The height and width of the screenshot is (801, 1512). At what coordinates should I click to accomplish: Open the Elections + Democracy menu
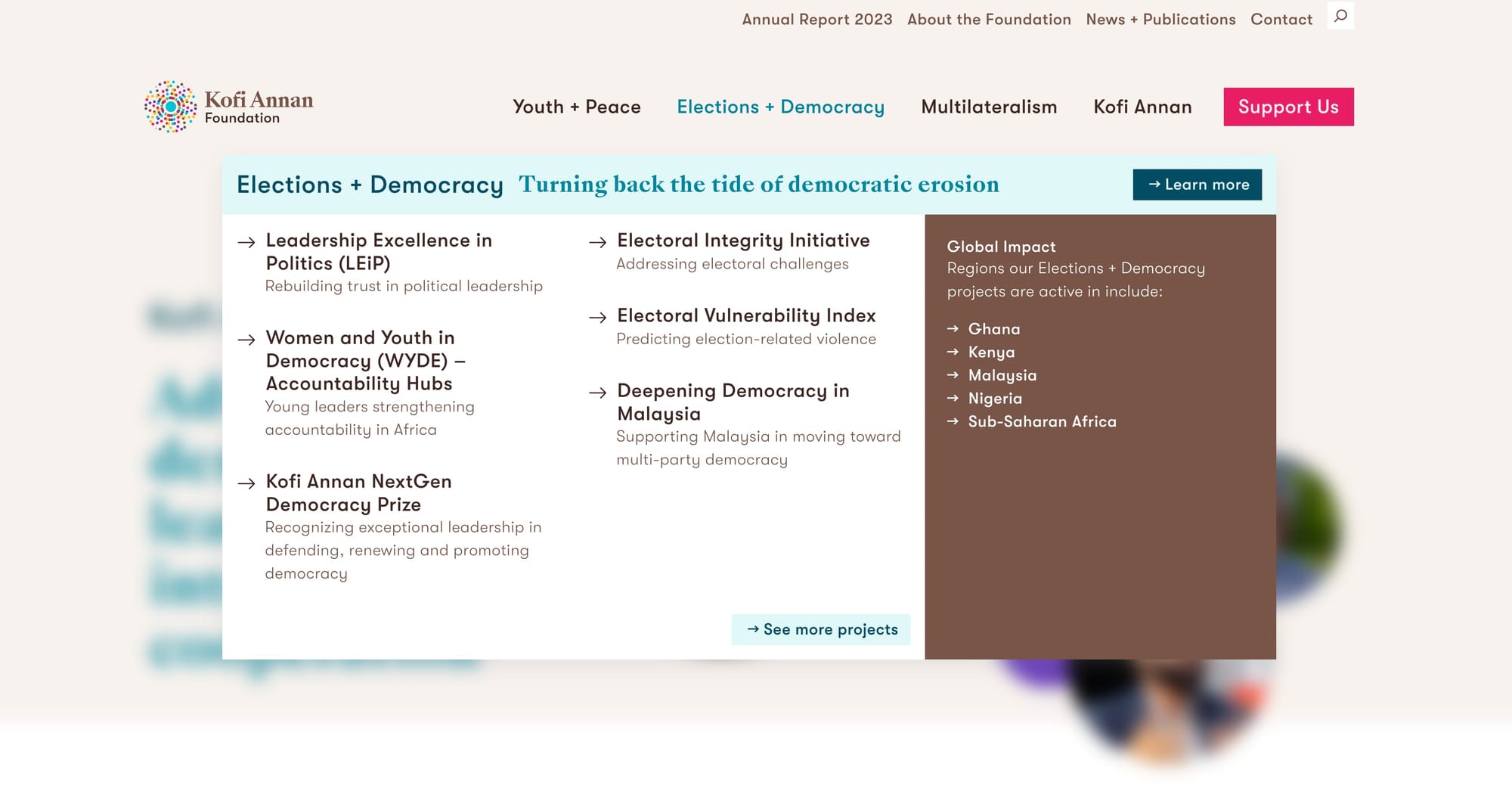780,107
